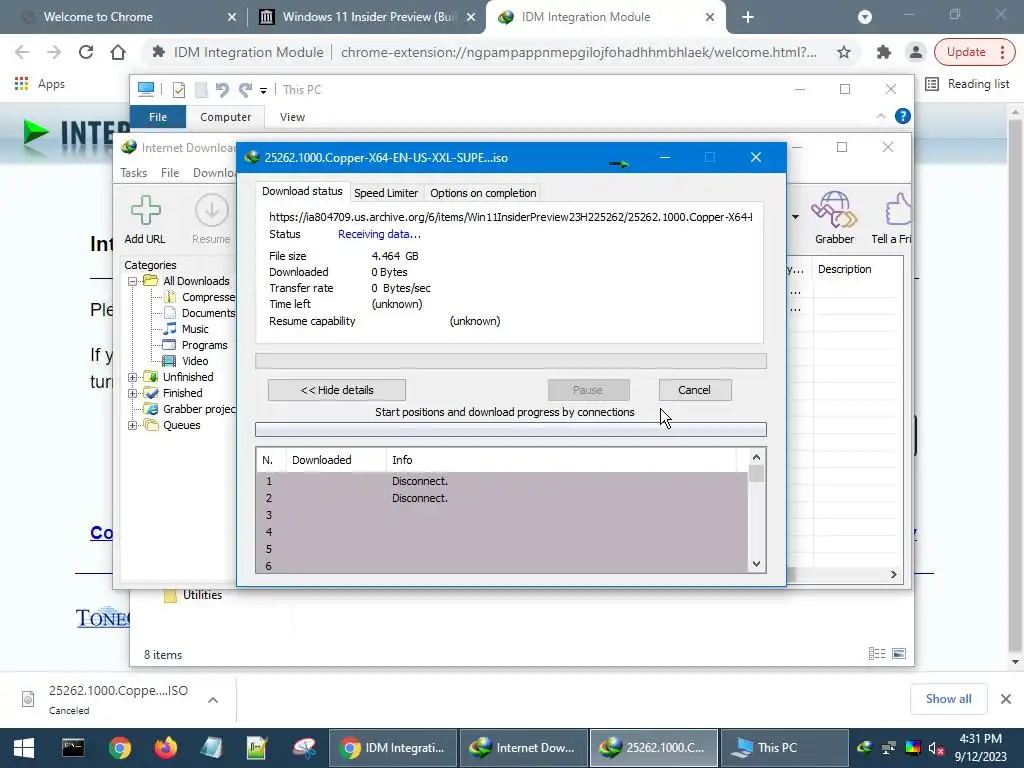Image resolution: width=1024 pixels, height=768 pixels.
Task: Collapse the All Downloads tree node
Action: coord(133,281)
